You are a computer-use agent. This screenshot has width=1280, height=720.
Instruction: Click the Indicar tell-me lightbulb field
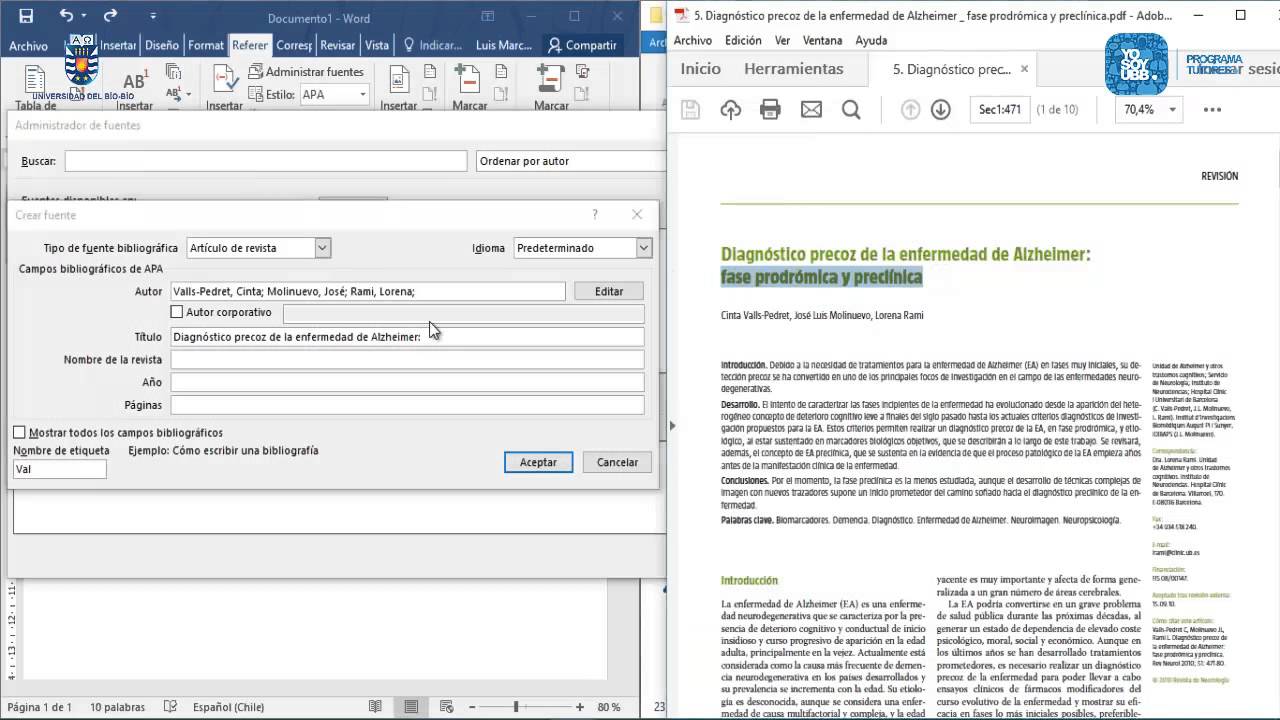click(x=432, y=45)
